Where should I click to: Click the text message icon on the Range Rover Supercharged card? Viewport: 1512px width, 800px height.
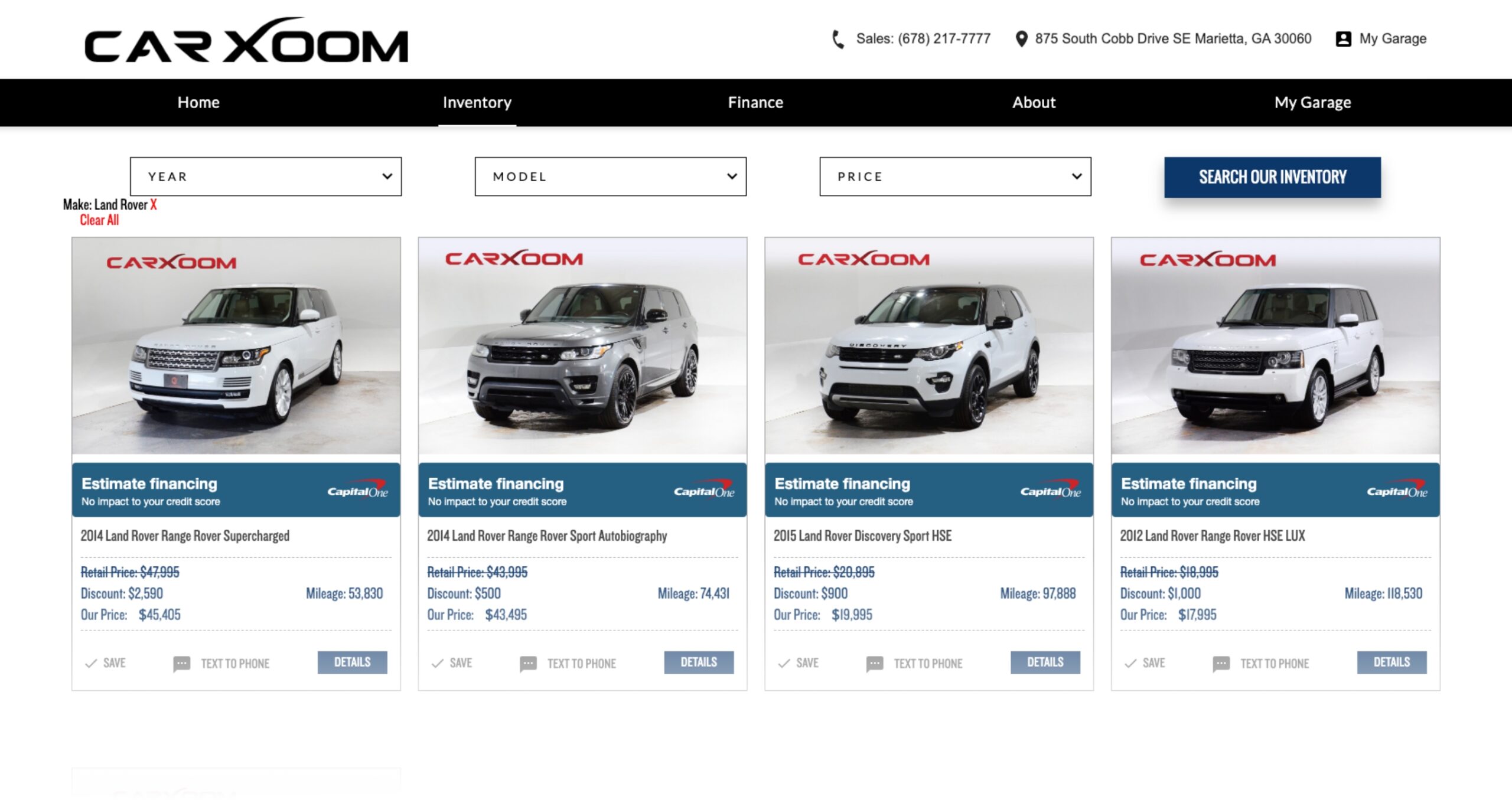click(x=181, y=664)
